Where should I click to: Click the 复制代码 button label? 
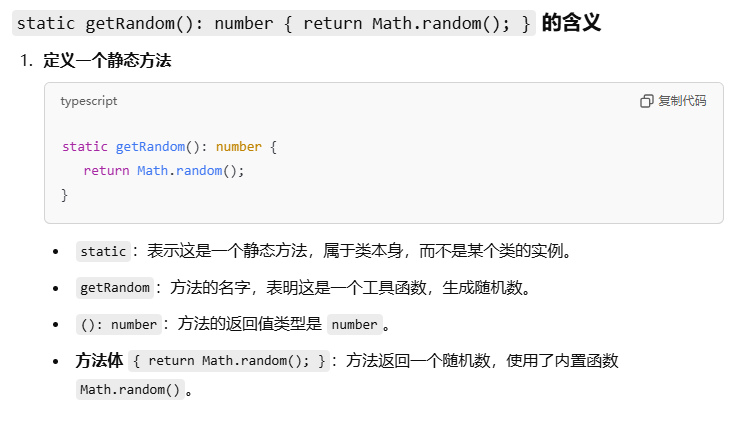click(x=682, y=101)
